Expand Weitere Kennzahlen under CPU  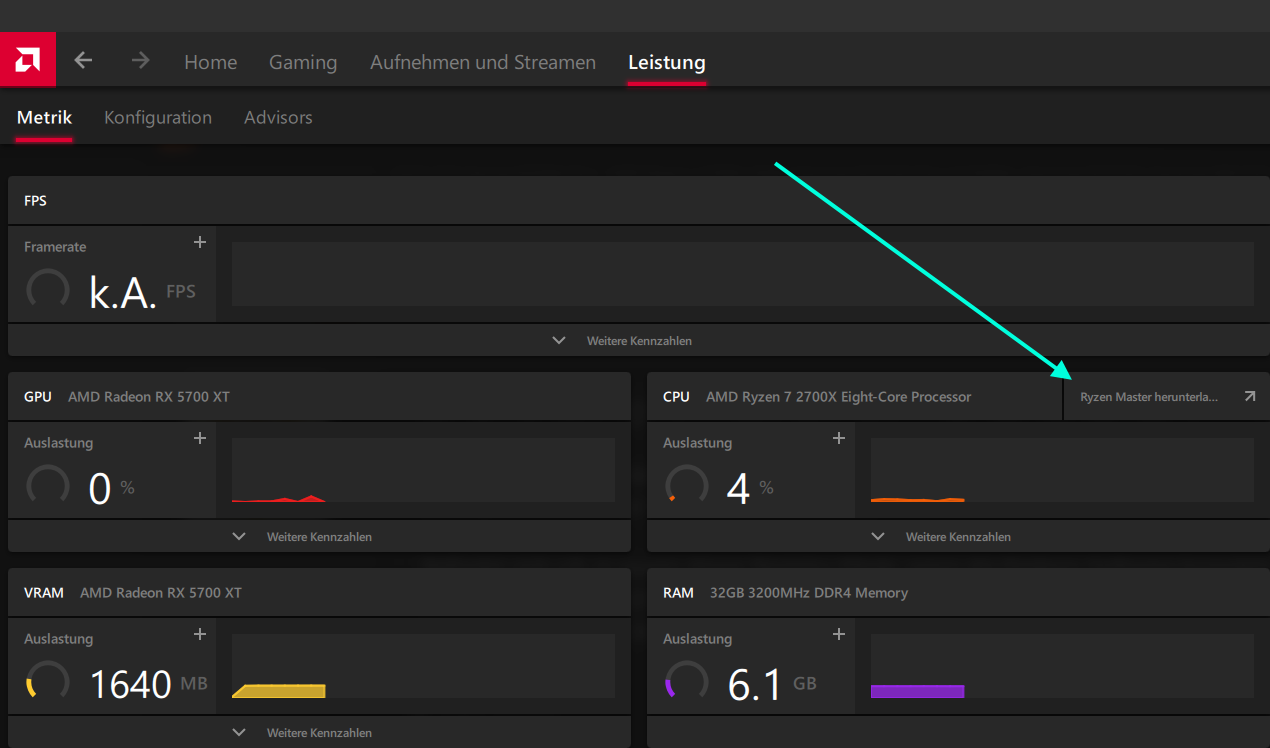click(x=958, y=536)
